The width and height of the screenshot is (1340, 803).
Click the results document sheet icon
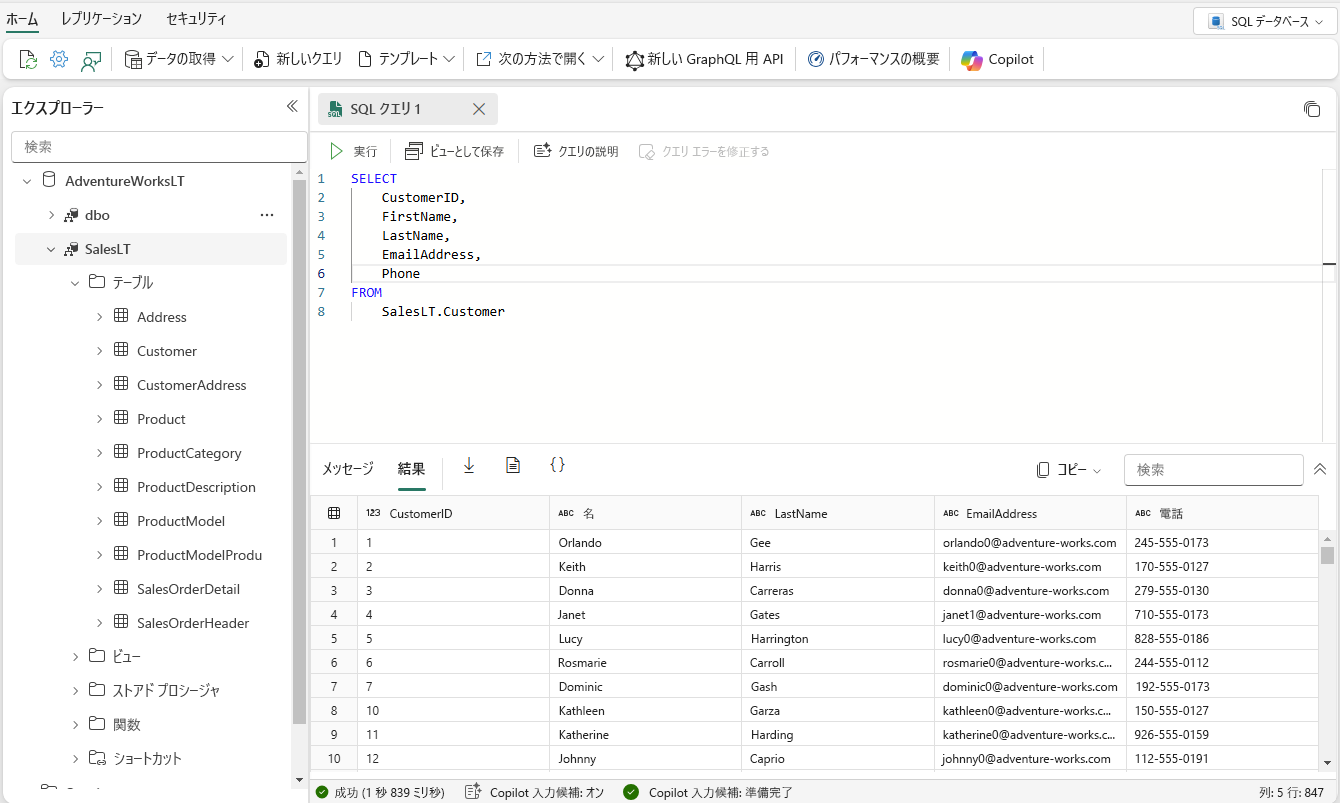click(x=513, y=465)
